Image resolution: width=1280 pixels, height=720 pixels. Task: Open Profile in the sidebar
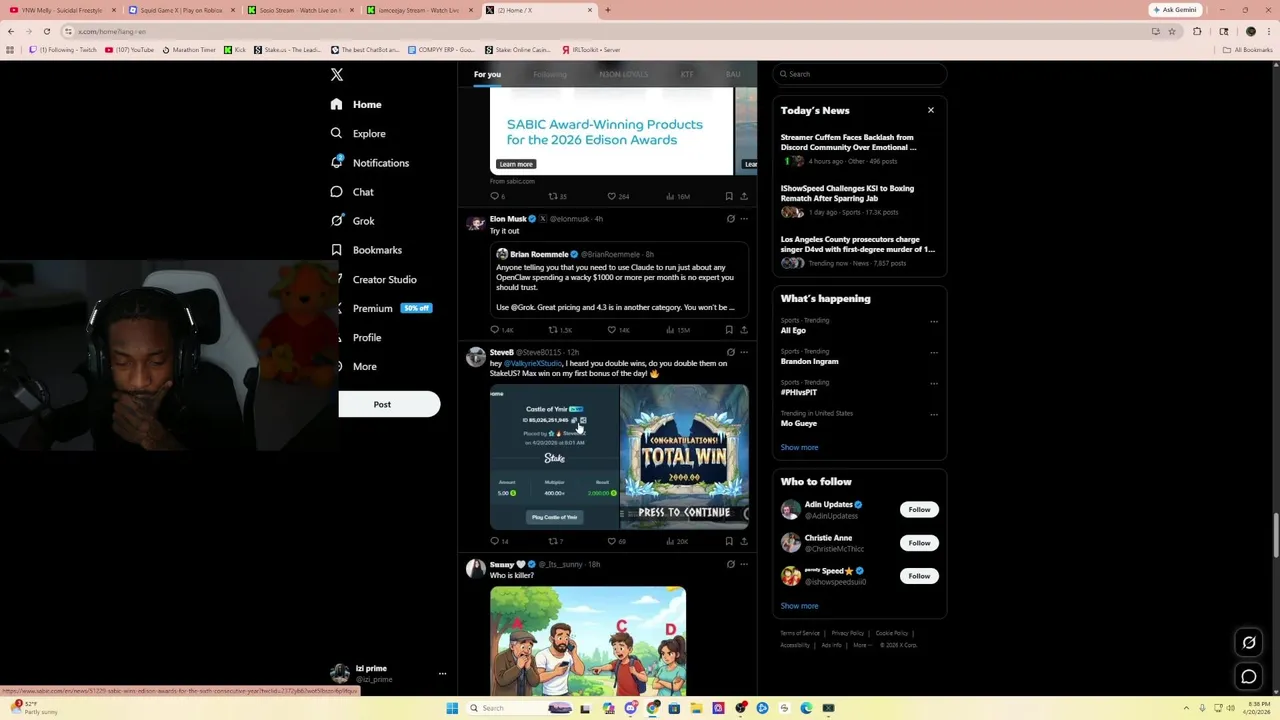[x=356, y=337]
